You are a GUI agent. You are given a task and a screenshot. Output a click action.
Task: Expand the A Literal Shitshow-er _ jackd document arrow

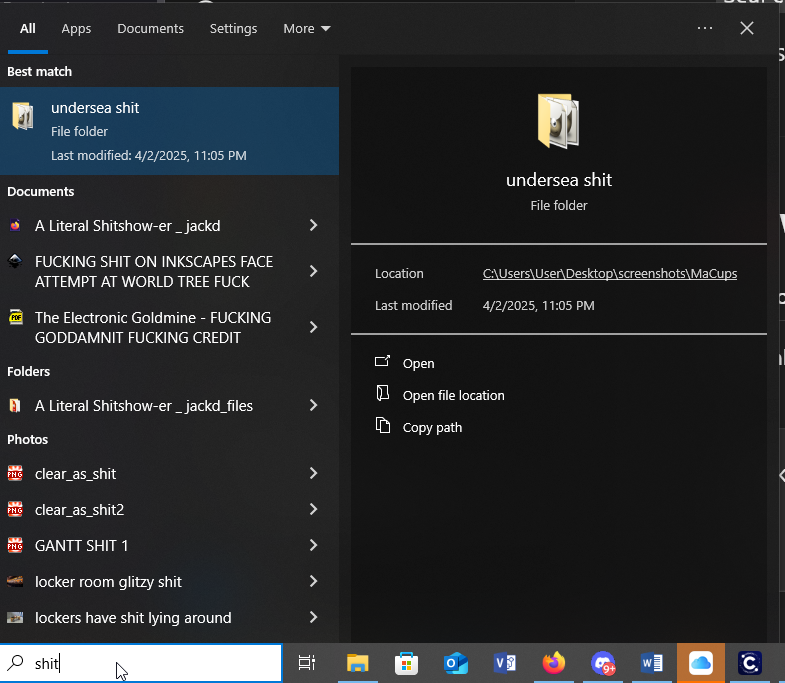click(x=313, y=225)
